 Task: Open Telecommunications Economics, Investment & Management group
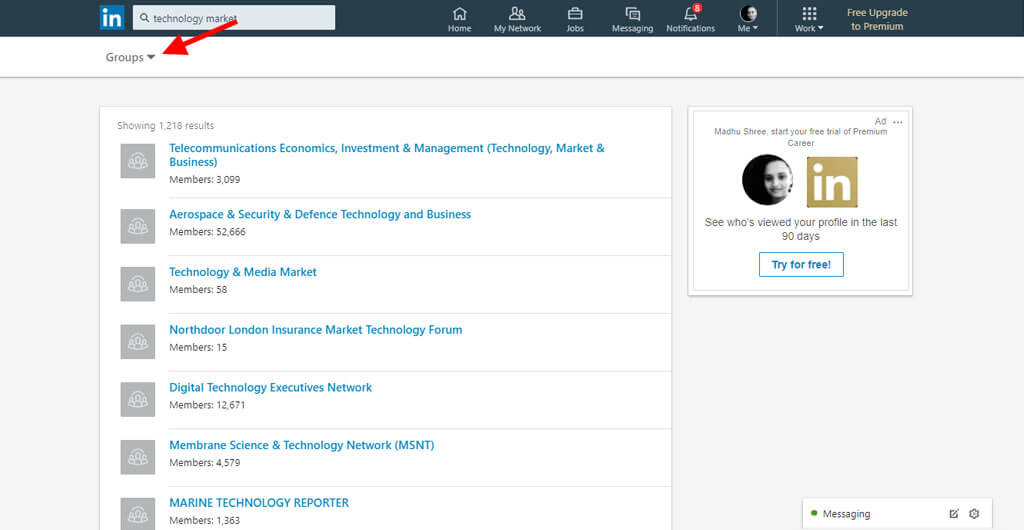coord(387,155)
